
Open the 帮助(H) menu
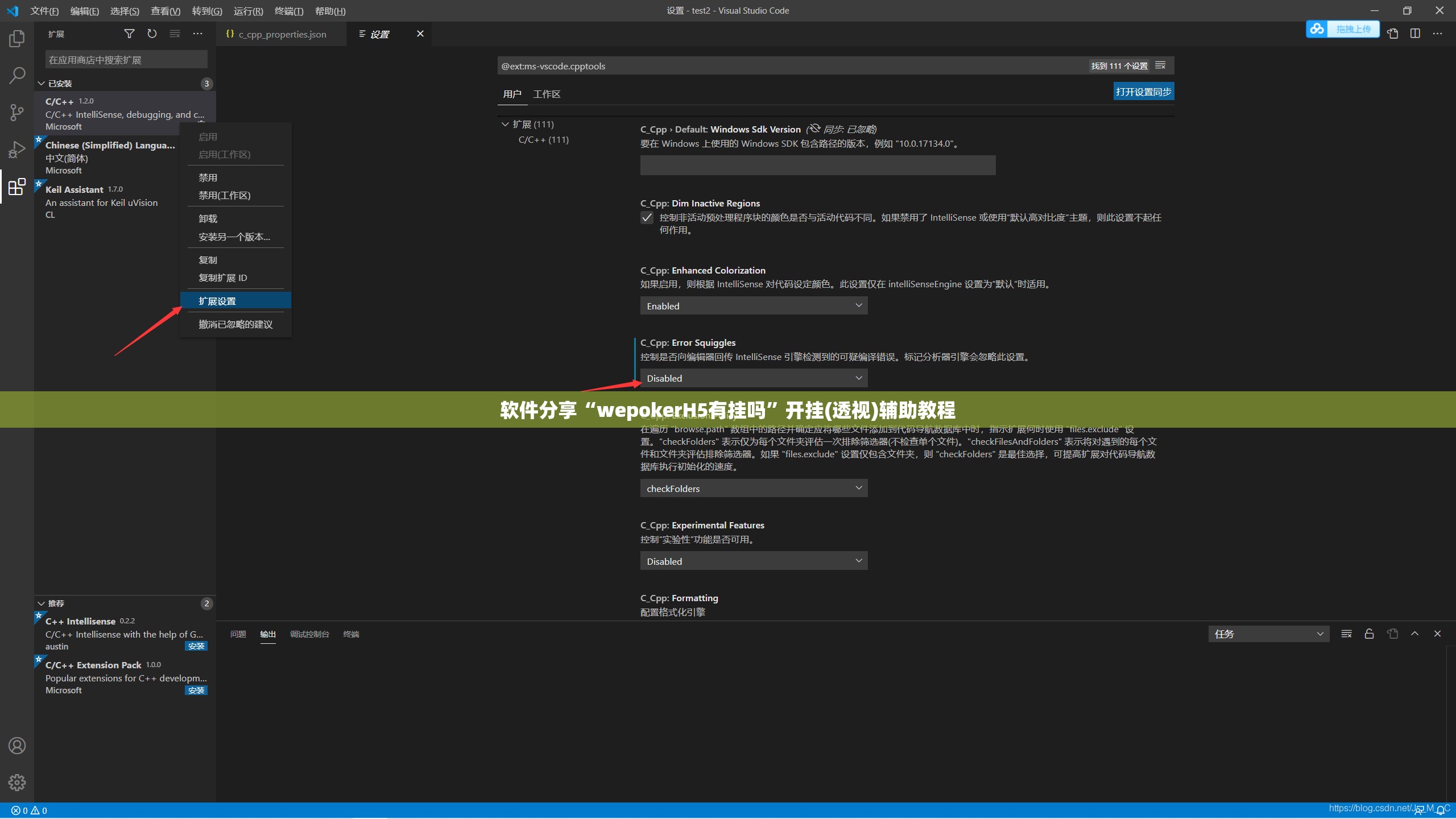click(x=330, y=11)
